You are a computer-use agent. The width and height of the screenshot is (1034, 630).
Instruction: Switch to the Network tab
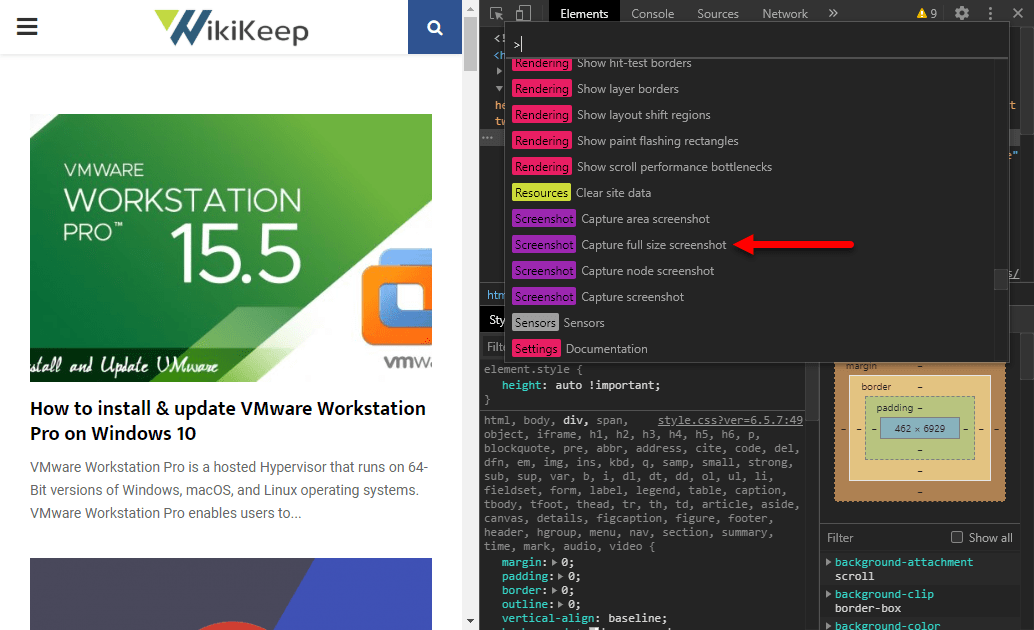(785, 13)
